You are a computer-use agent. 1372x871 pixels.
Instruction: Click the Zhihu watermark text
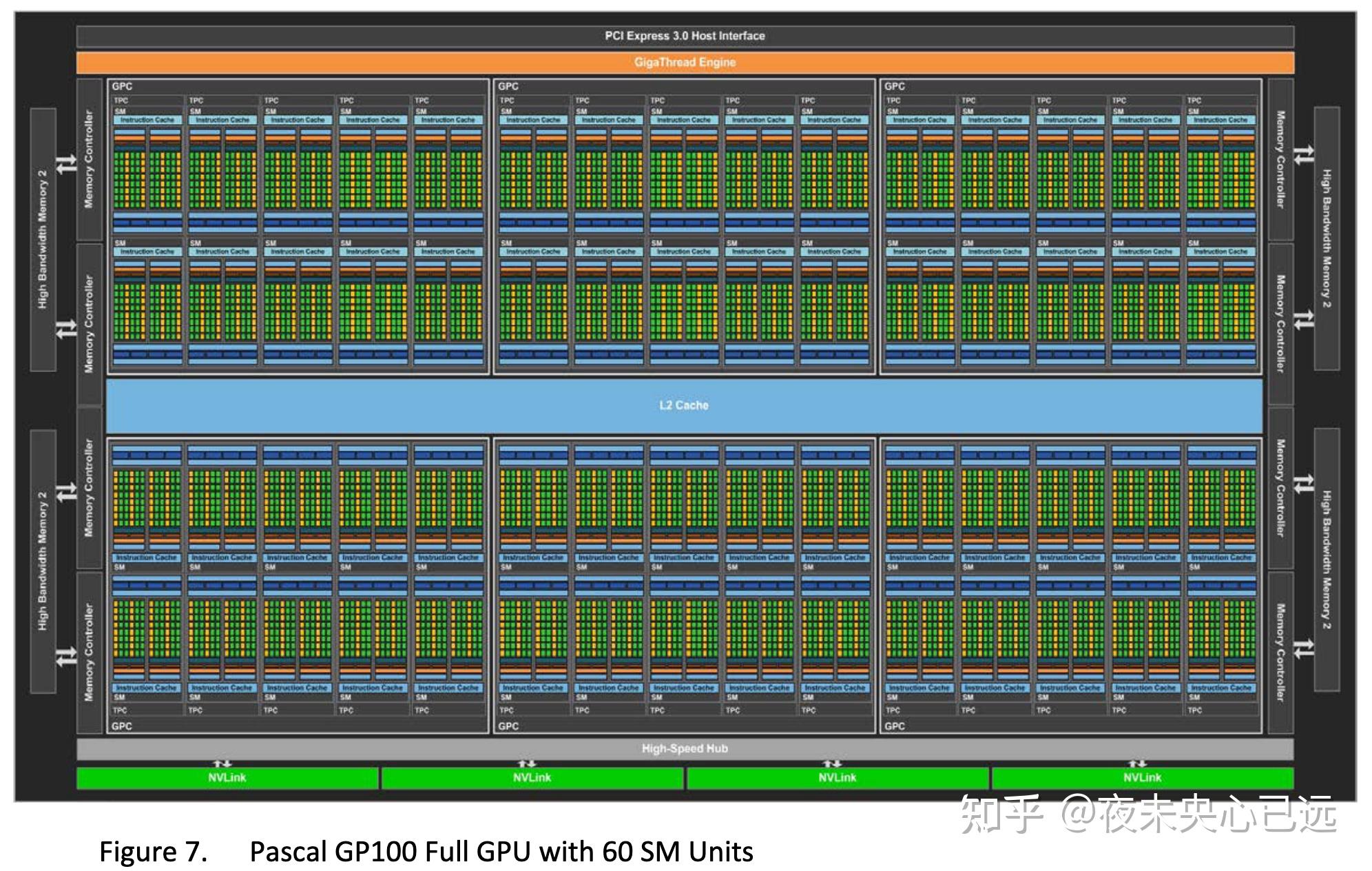[1148, 814]
